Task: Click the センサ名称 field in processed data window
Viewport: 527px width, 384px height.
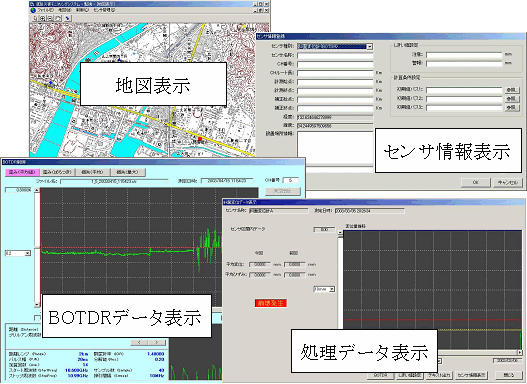Action: 278,211
